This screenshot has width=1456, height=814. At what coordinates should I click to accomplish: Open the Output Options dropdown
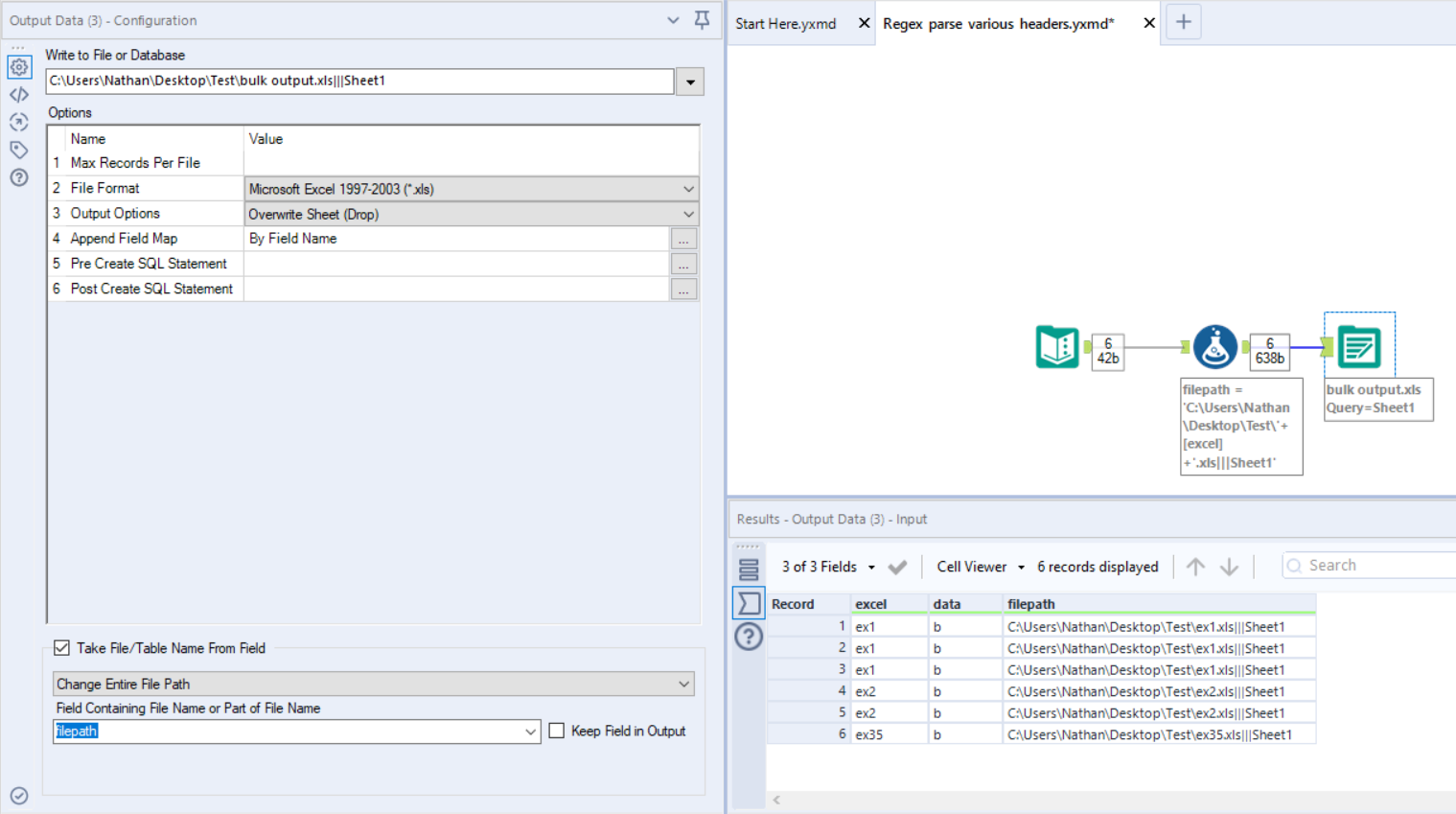pos(687,214)
